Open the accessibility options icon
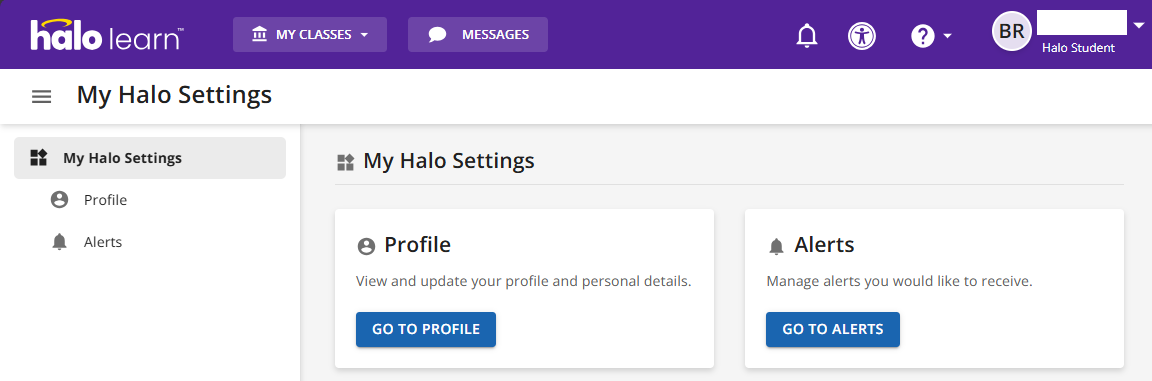This screenshot has width=1152, height=381. 862,35
